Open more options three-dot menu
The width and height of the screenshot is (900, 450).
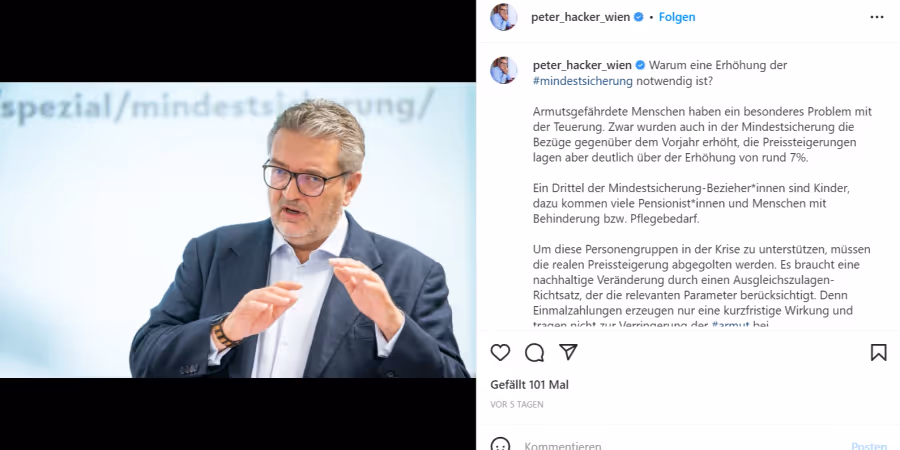[x=876, y=17]
